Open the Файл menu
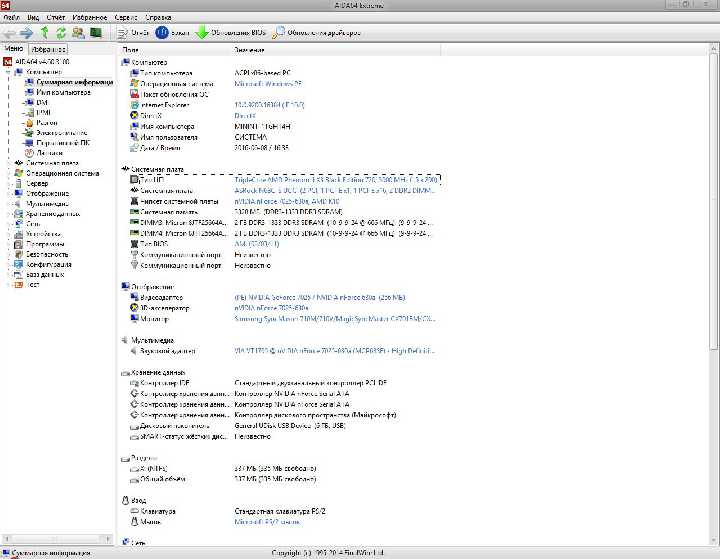This screenshot has height=559, width=720. (11, 17)
